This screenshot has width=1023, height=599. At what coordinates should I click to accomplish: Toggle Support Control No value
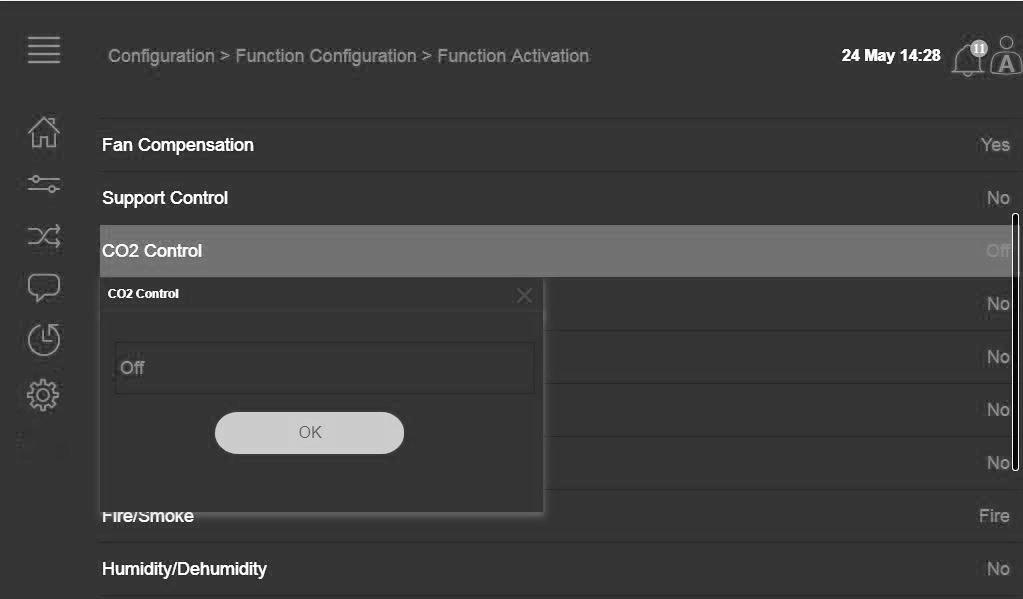pos(998,198)
